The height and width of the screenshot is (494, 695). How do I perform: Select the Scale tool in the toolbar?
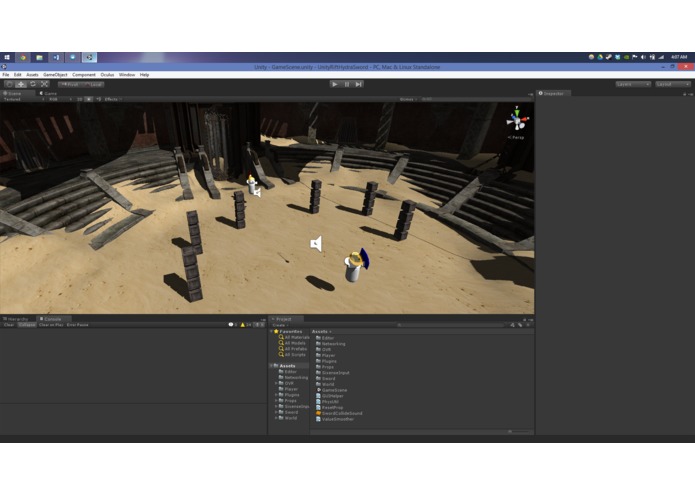tap(44, 84)
